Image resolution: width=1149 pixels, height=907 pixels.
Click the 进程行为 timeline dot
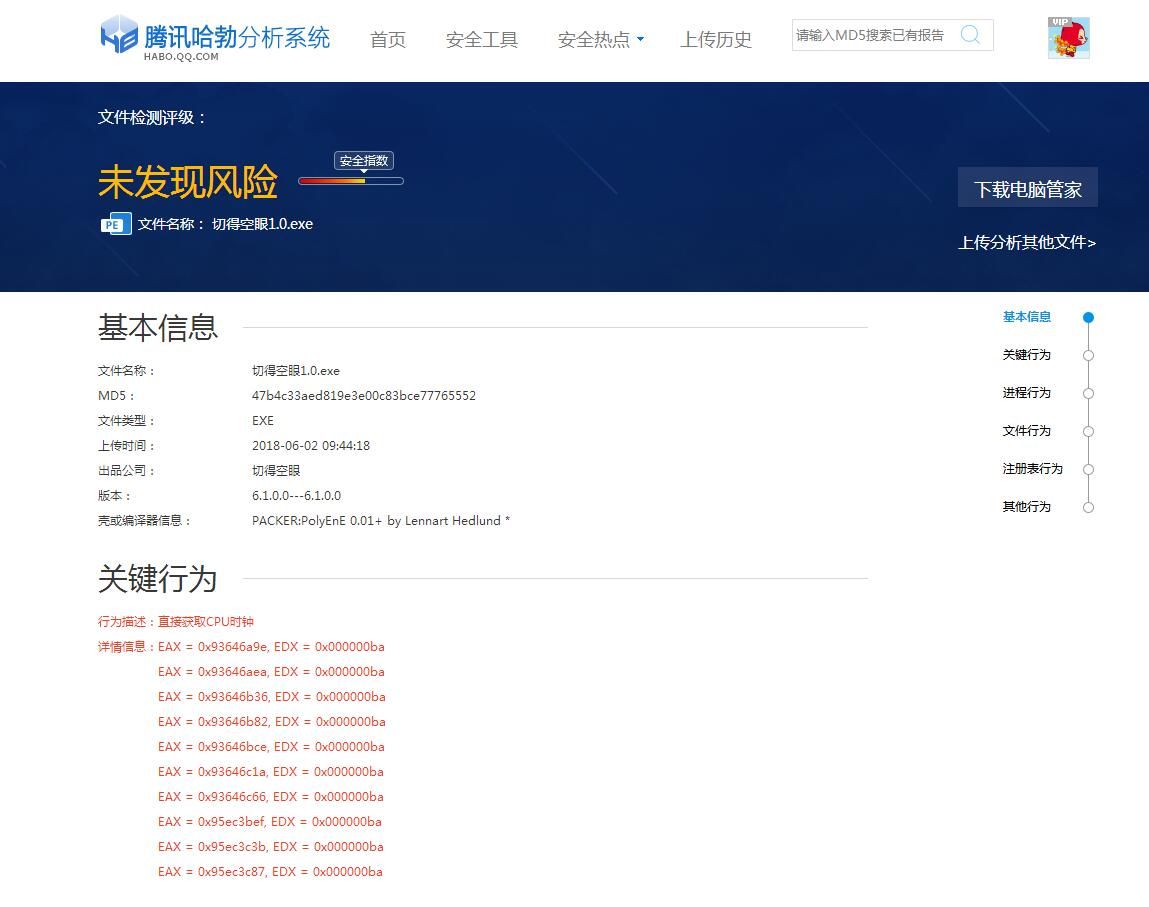[1088, 393]
